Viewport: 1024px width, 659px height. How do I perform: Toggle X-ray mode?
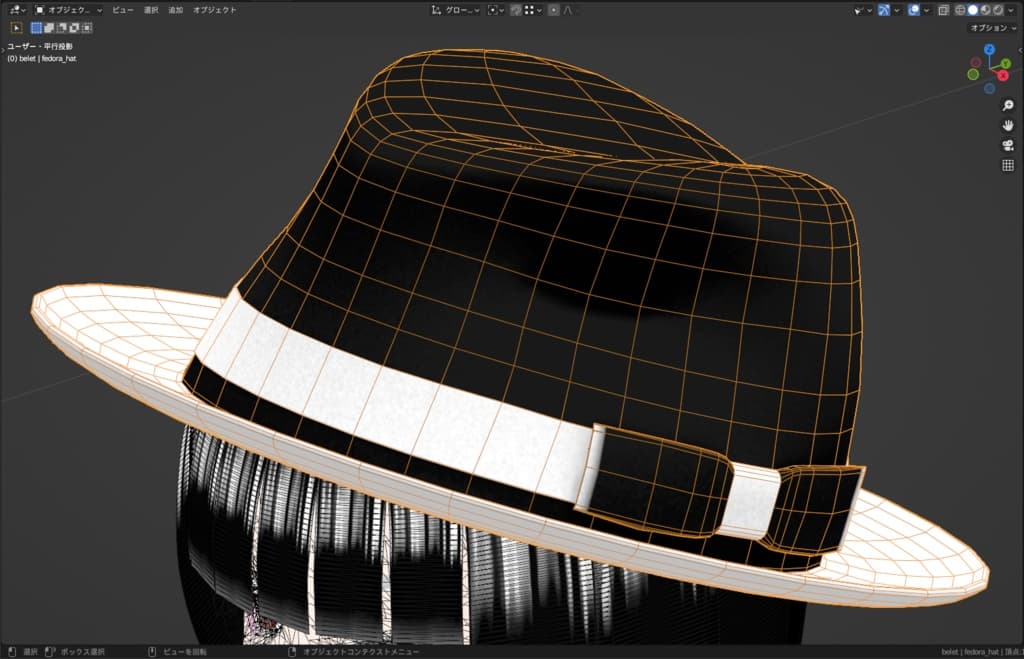coord(943,10)
